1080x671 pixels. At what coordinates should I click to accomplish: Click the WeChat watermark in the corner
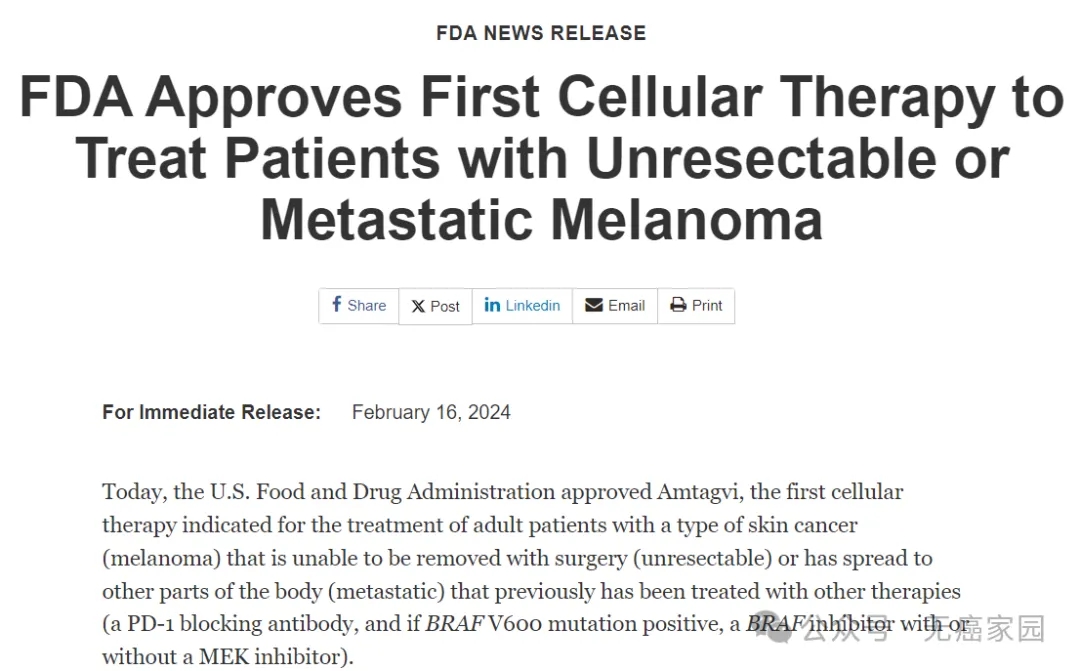coord(925,628)
